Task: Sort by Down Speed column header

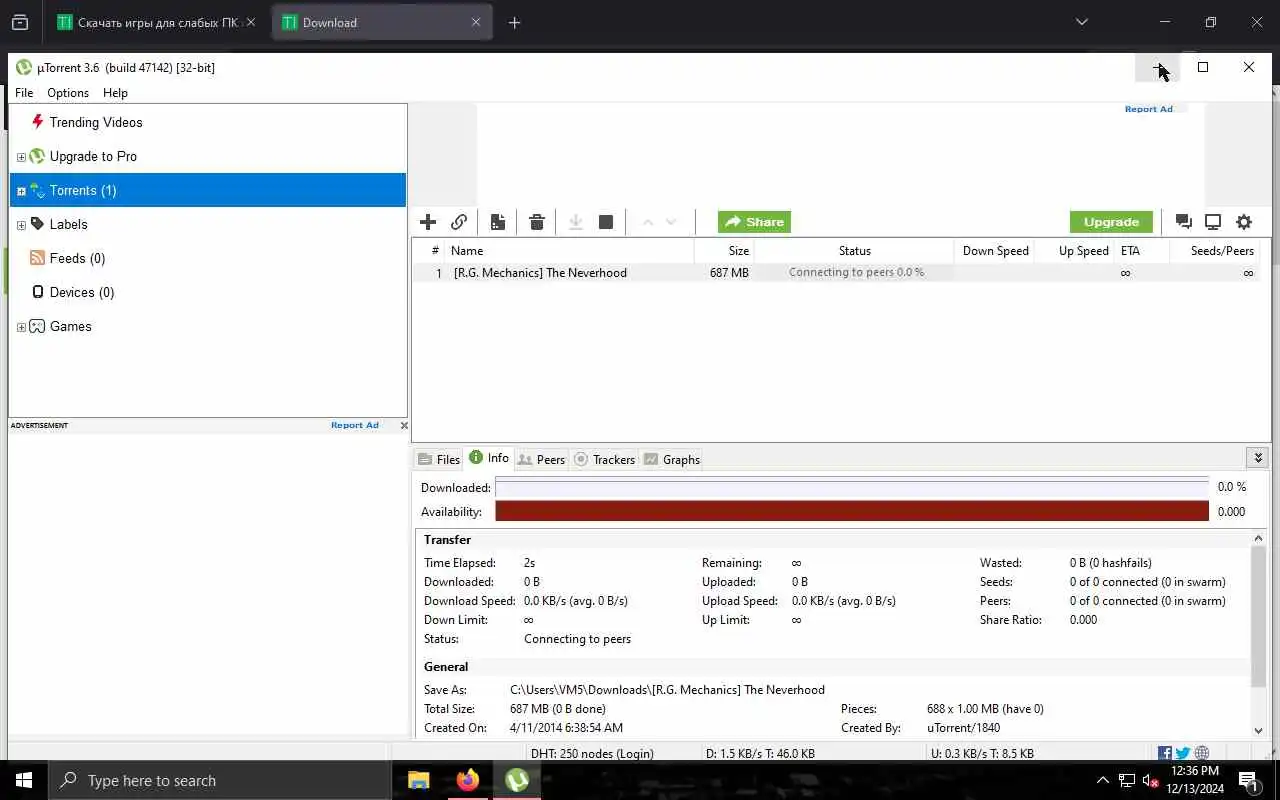Action: 994,251
